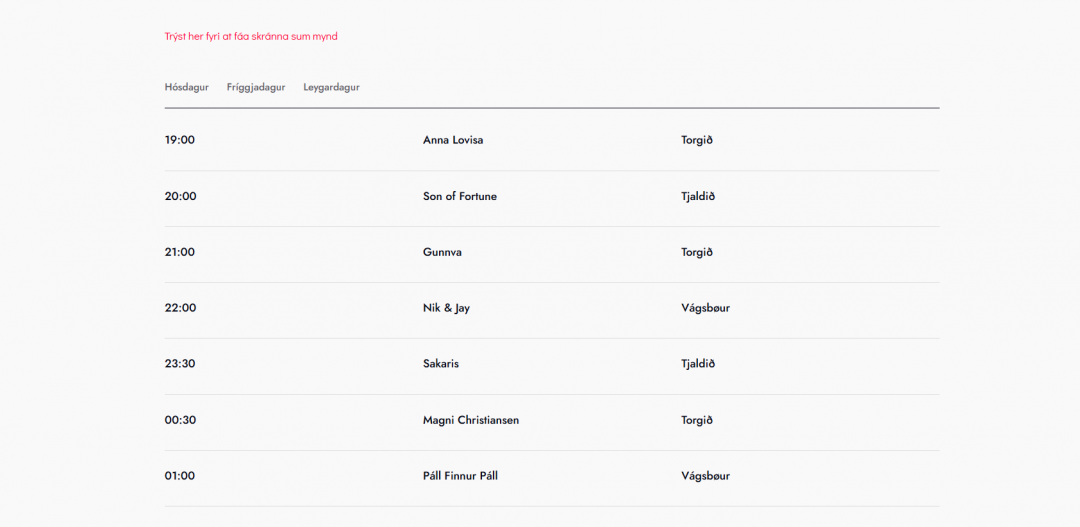Click on Sakaris in the lineup
This screenshot has width=1080, height=527.
(x=441, y=364)
